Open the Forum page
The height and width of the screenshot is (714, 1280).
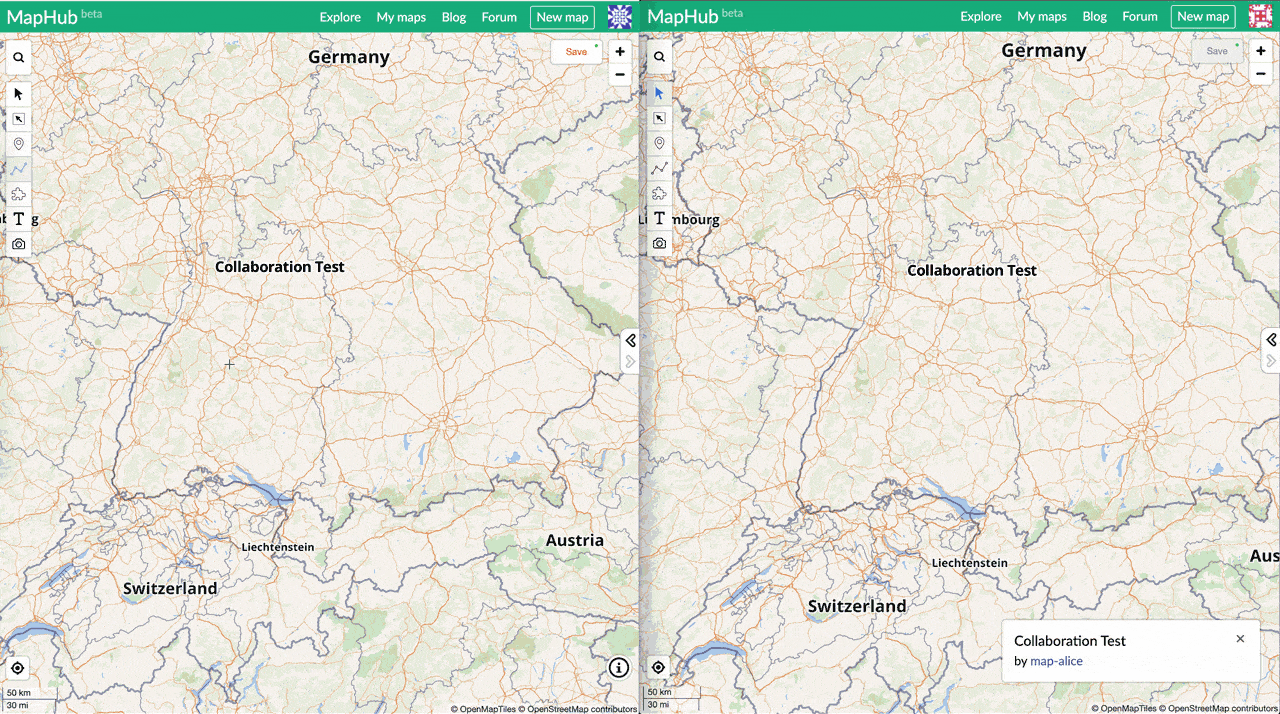point(499,17)
